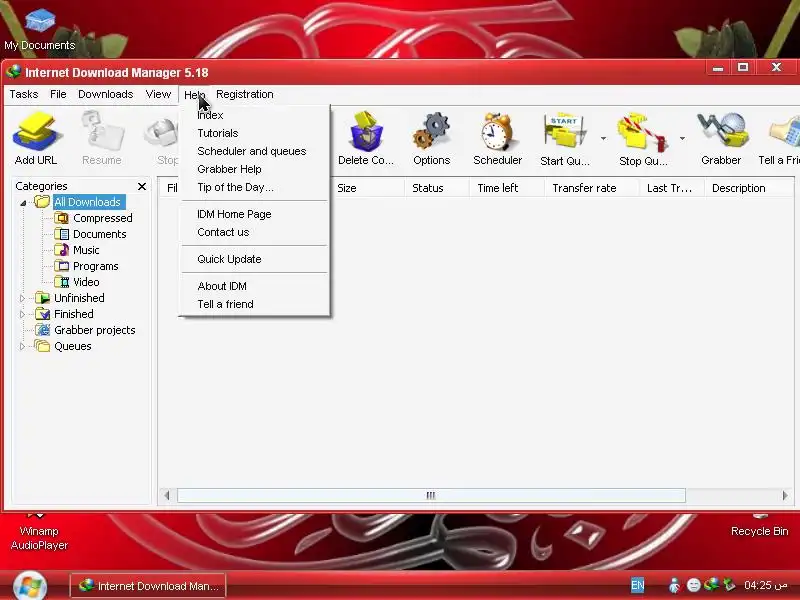
Task: Select the Programs category icon
Action: [x=62, y=266]
